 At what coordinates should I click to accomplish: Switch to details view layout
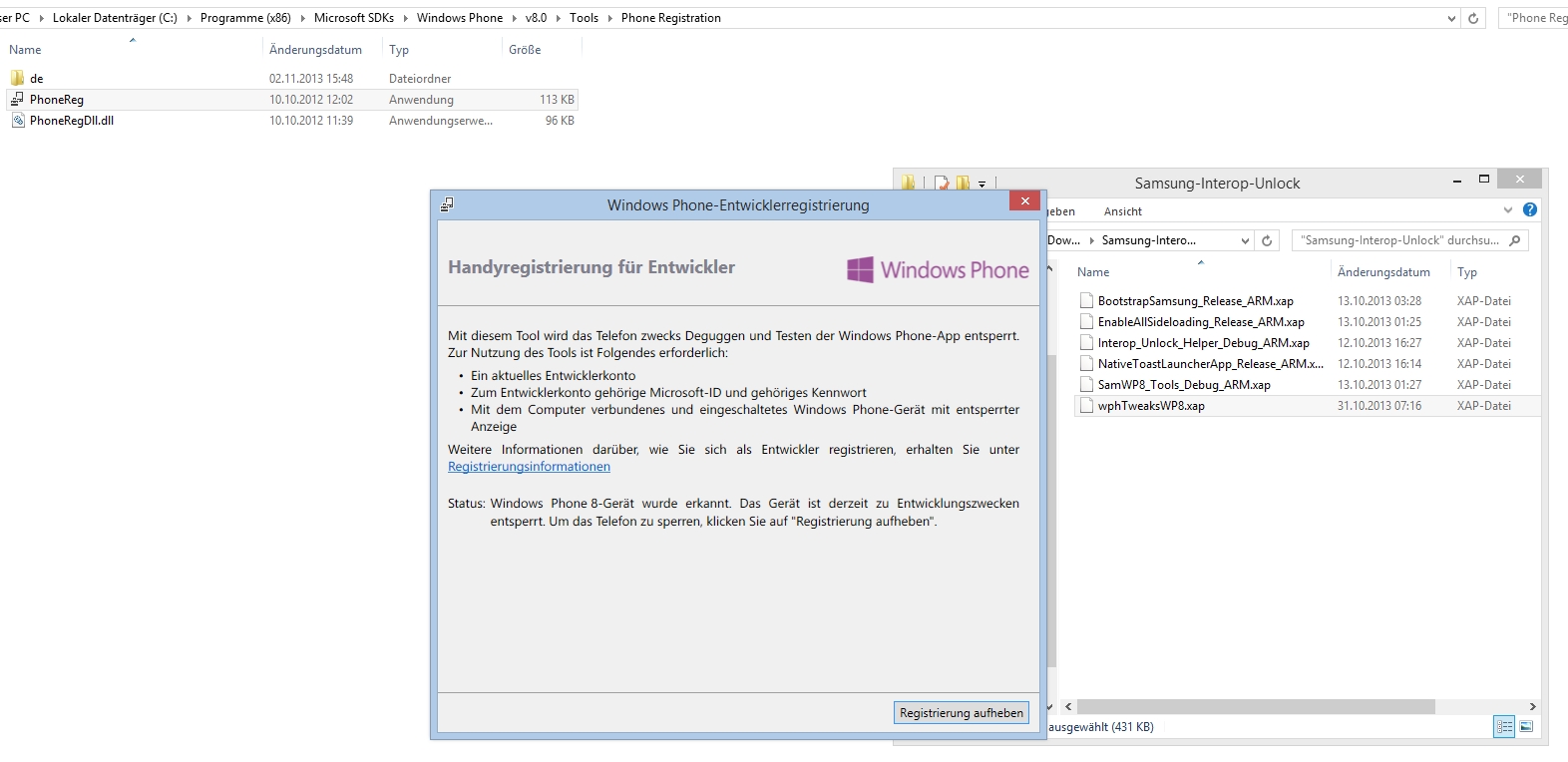point(1504,727)
